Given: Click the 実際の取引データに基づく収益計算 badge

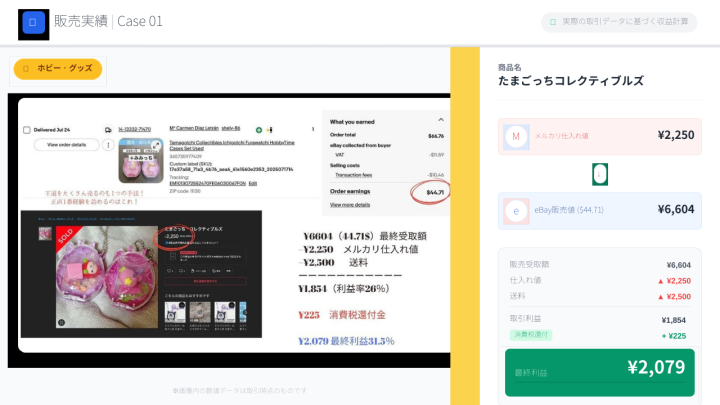Looking at the screenshot, I should click(x=619, y=22).
